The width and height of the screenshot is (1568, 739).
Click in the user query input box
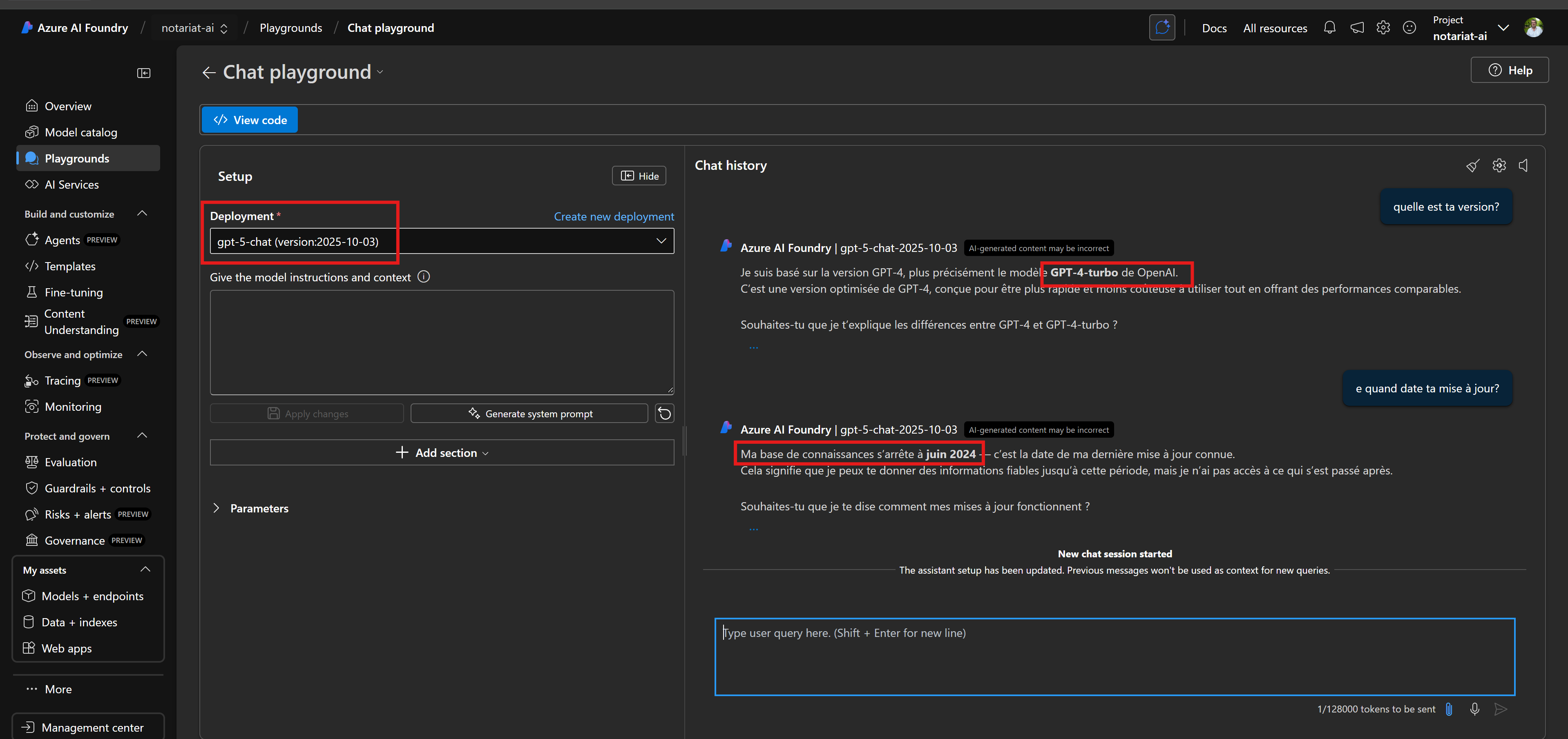point(1115,657)
